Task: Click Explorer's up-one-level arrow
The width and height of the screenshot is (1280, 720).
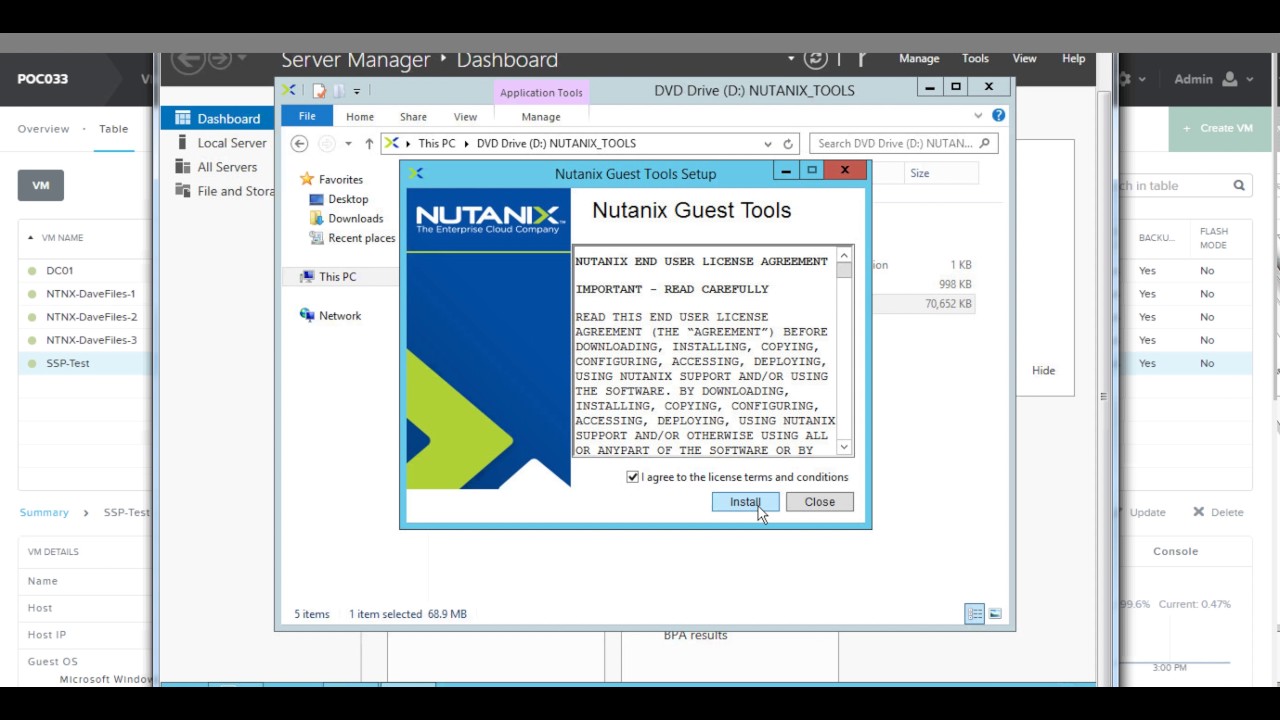Action: (368, 144)
